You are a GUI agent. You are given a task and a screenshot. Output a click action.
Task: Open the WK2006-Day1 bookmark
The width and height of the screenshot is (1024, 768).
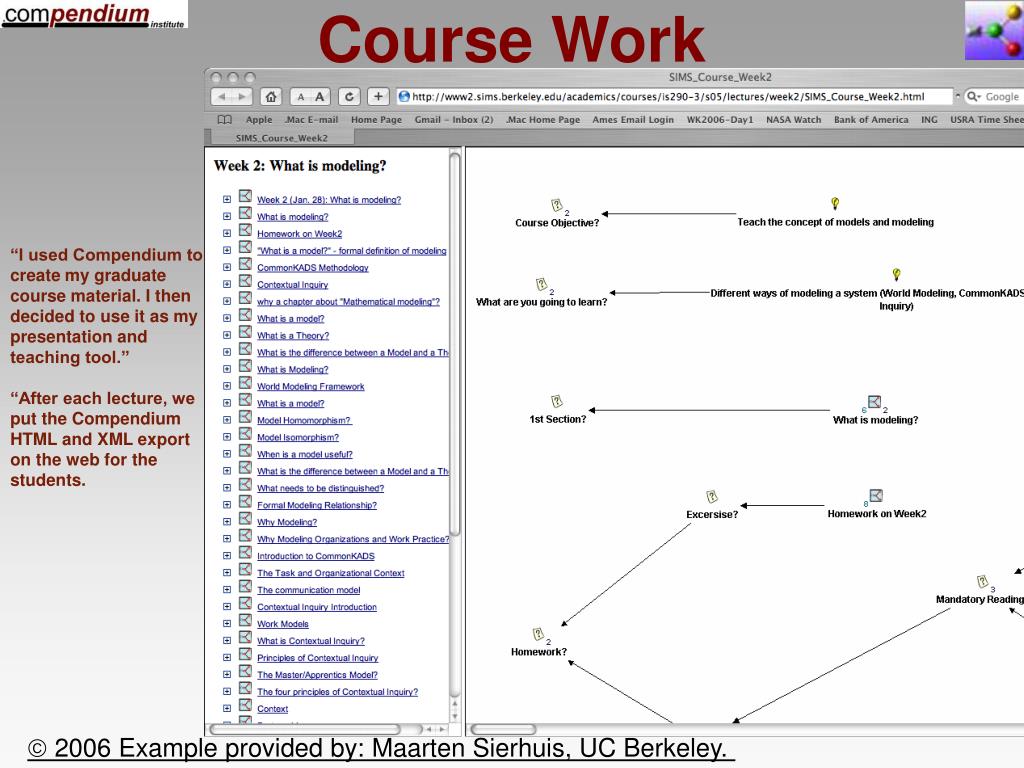coord(720,120)
